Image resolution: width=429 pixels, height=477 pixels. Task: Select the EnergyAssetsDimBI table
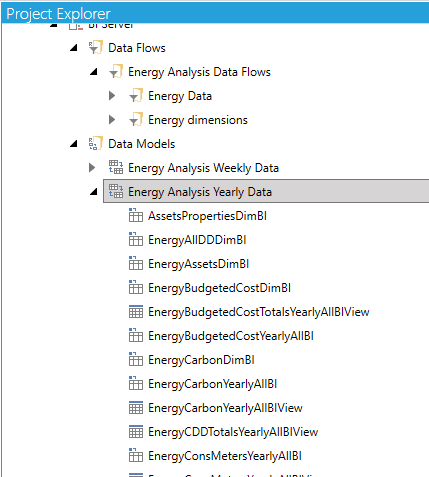click(x=199, y=264)
